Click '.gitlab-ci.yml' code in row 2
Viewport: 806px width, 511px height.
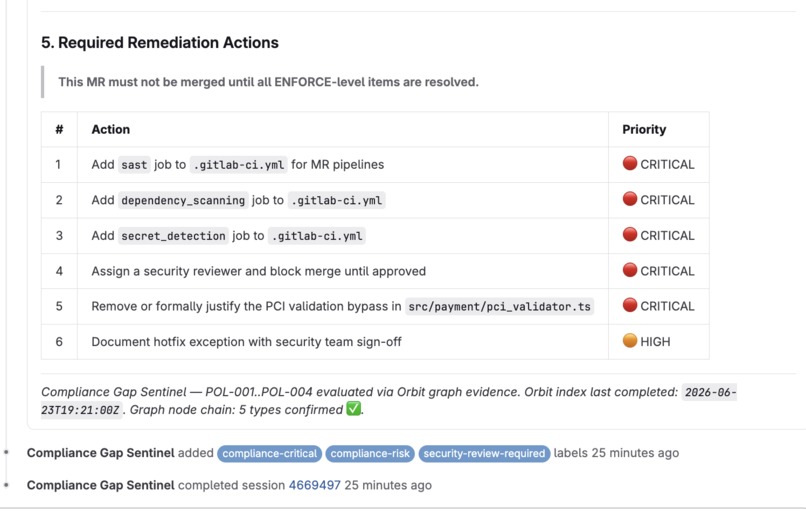pyautogui.click(x=337, y=200)
